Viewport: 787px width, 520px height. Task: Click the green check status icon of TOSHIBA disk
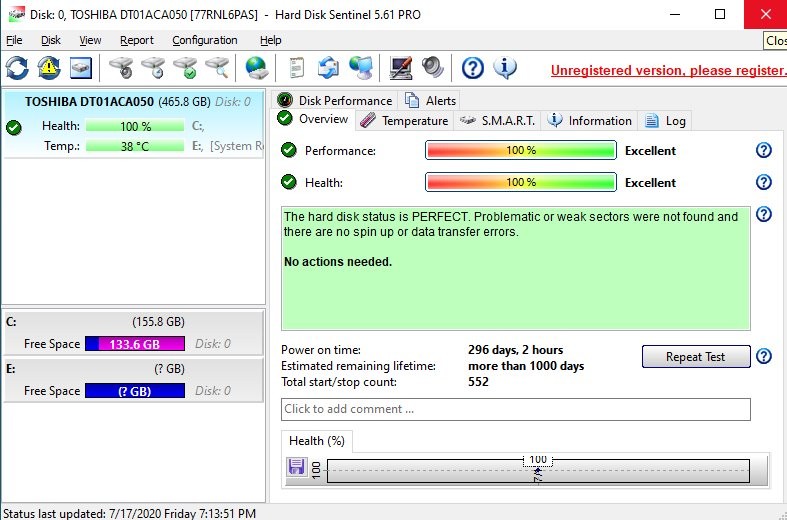point(14,127)
